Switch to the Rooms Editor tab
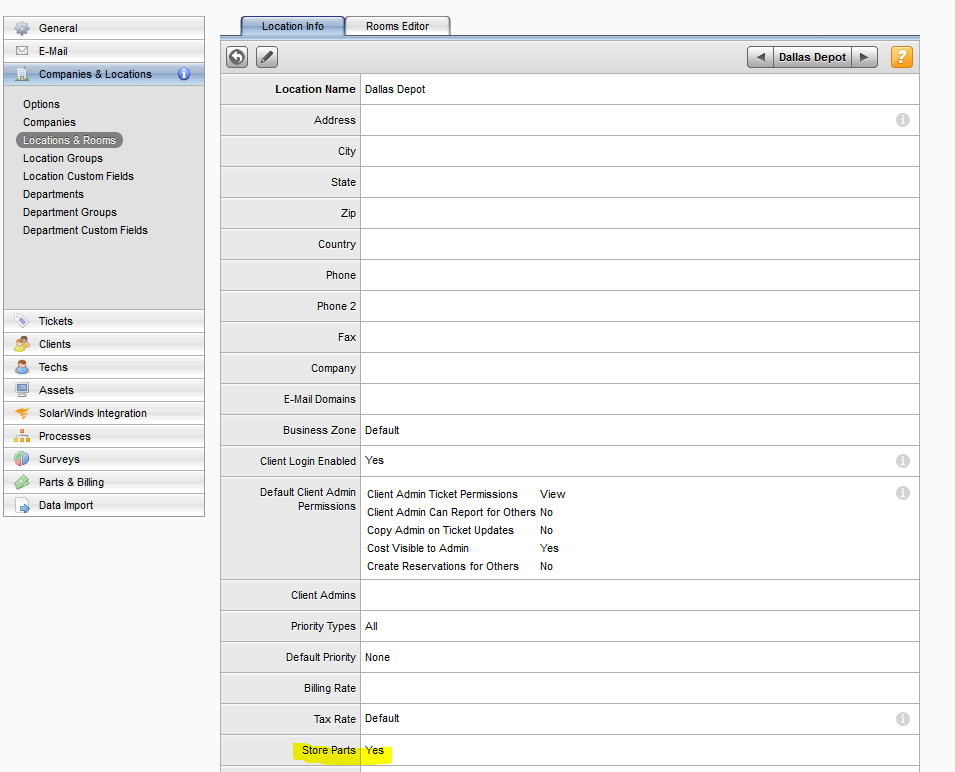 click(x=397, y=26)
